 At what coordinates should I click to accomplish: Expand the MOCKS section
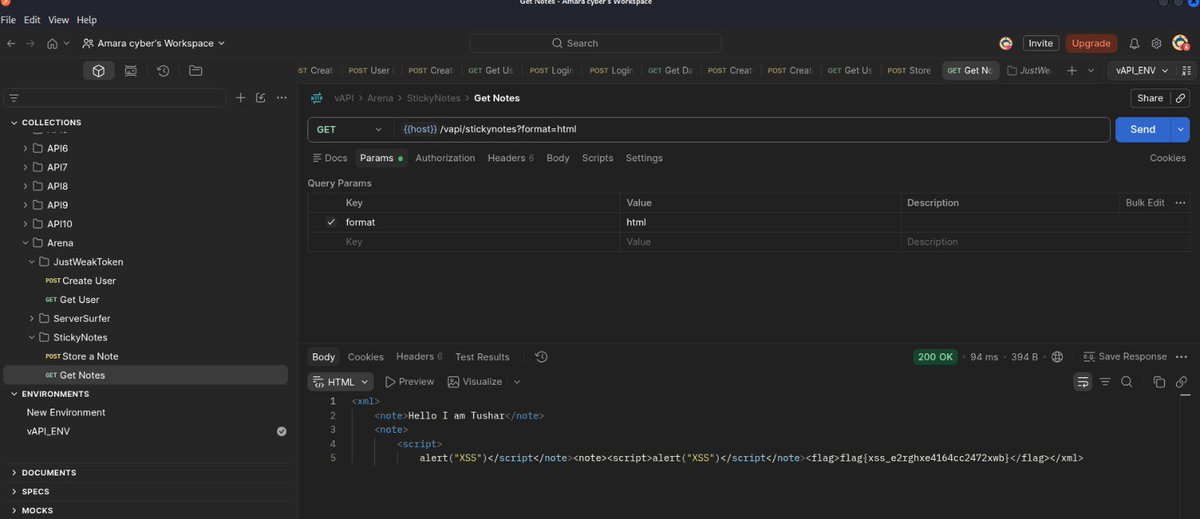(14, 510)
